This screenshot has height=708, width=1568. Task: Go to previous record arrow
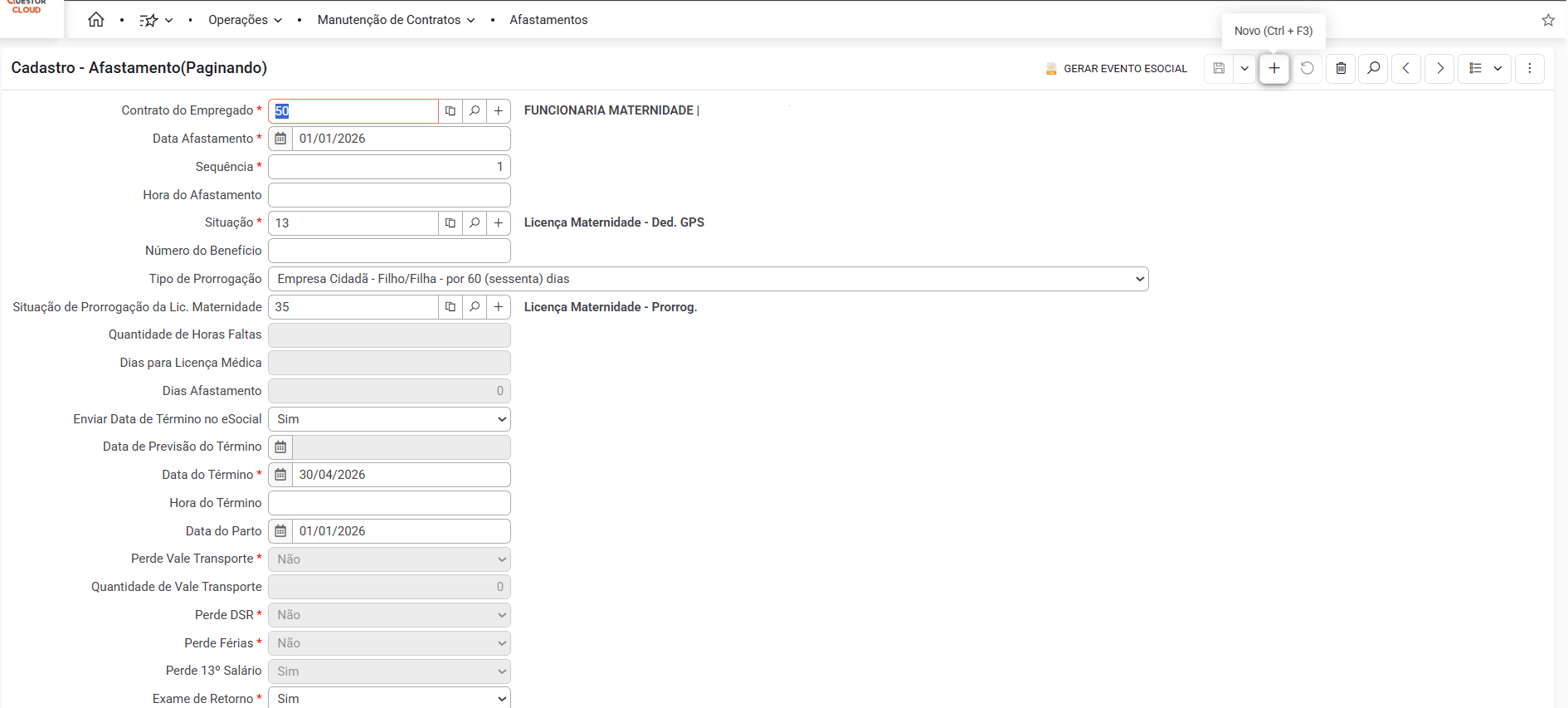tap(1406, 68)
